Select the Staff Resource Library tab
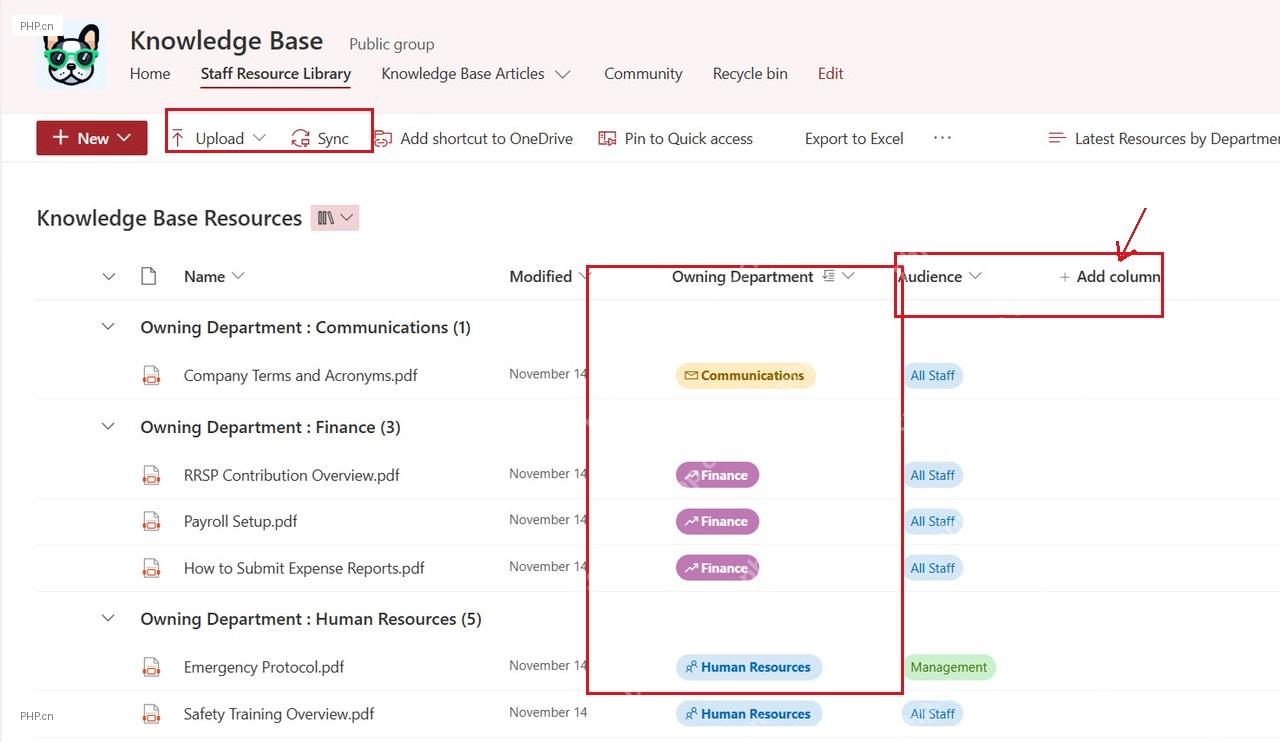Image resolution: width=1280 pixels, height=742 pixels. tap(276, 73)
